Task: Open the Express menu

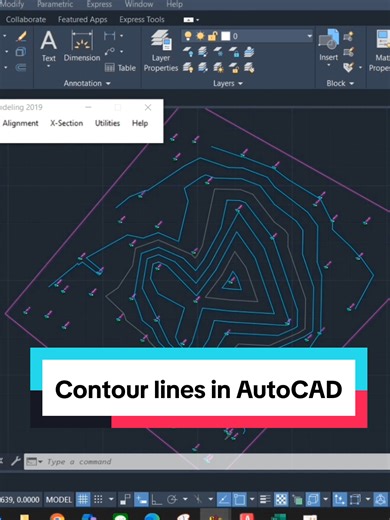Action: (99, 4)
